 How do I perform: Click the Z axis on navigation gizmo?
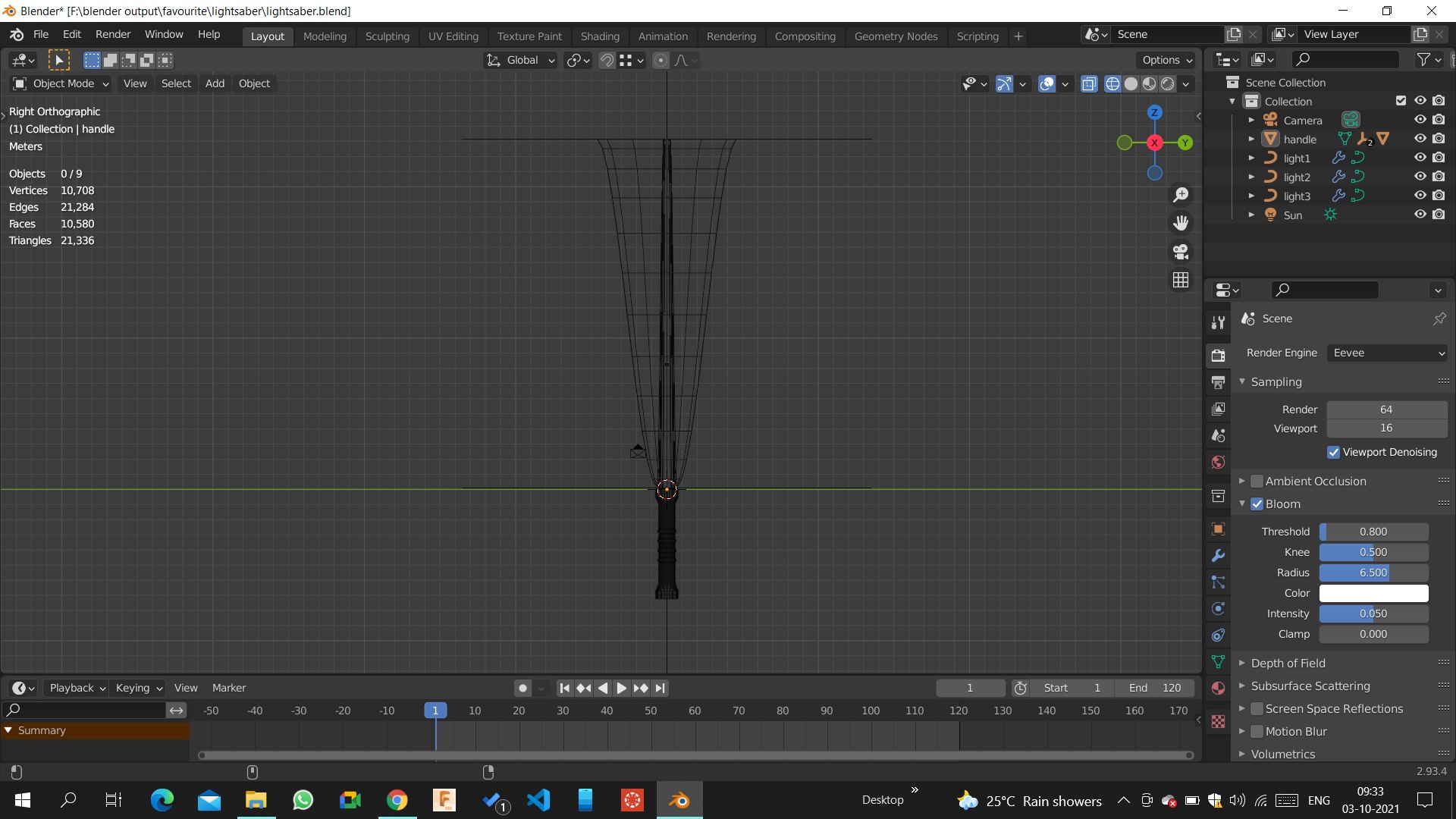(1154, 112)
